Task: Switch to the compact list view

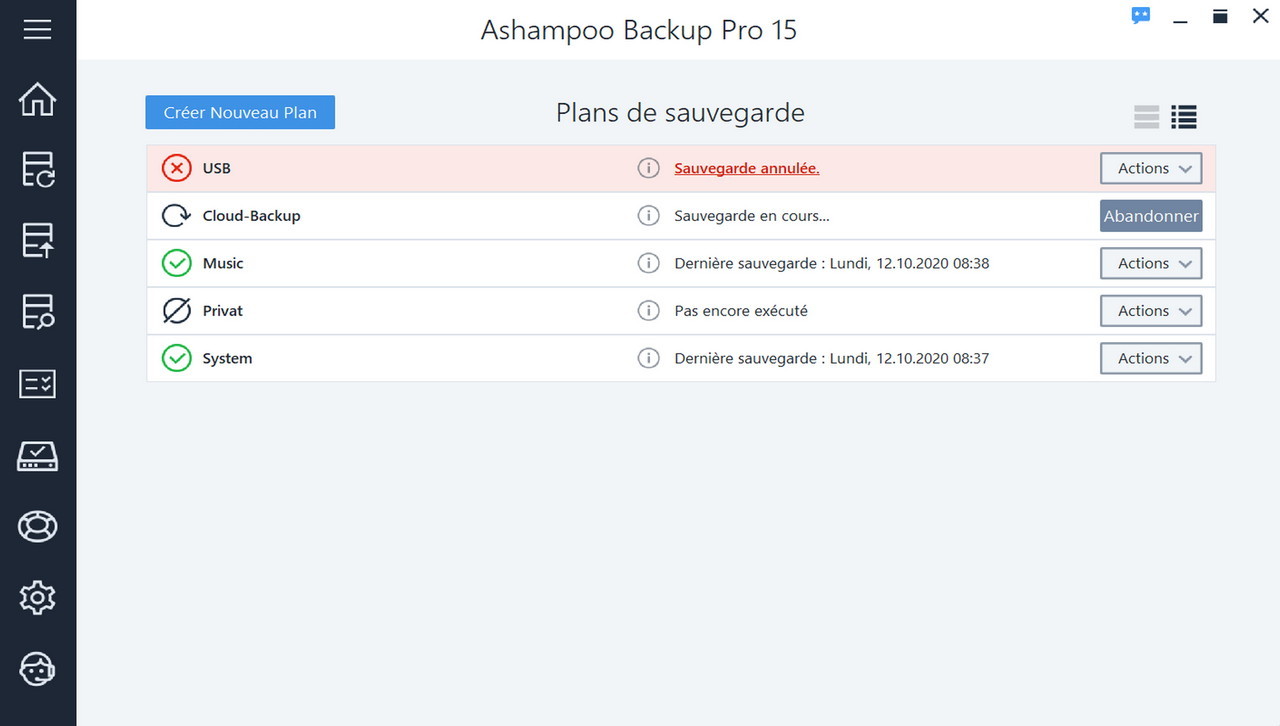Action: (x=1147, y=117)
